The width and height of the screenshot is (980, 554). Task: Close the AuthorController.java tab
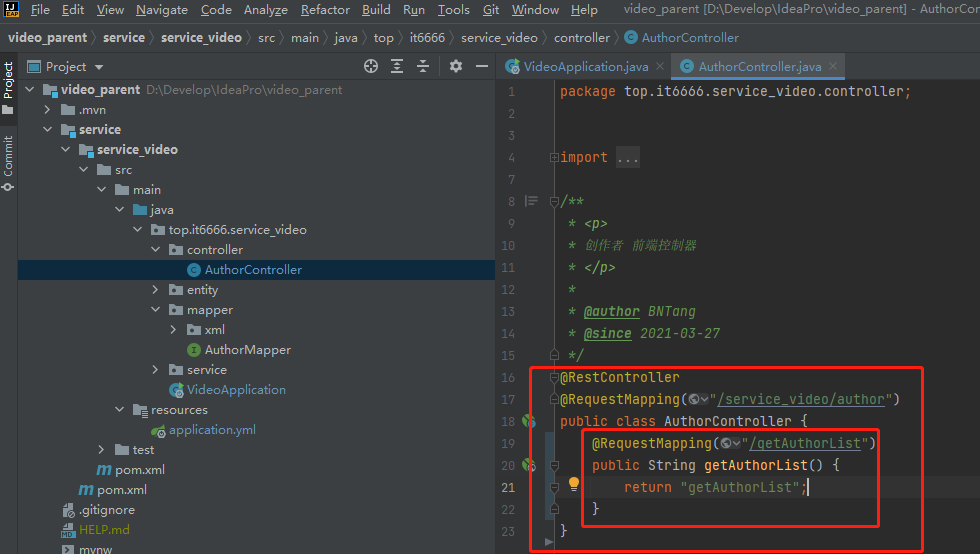[833, 66]
